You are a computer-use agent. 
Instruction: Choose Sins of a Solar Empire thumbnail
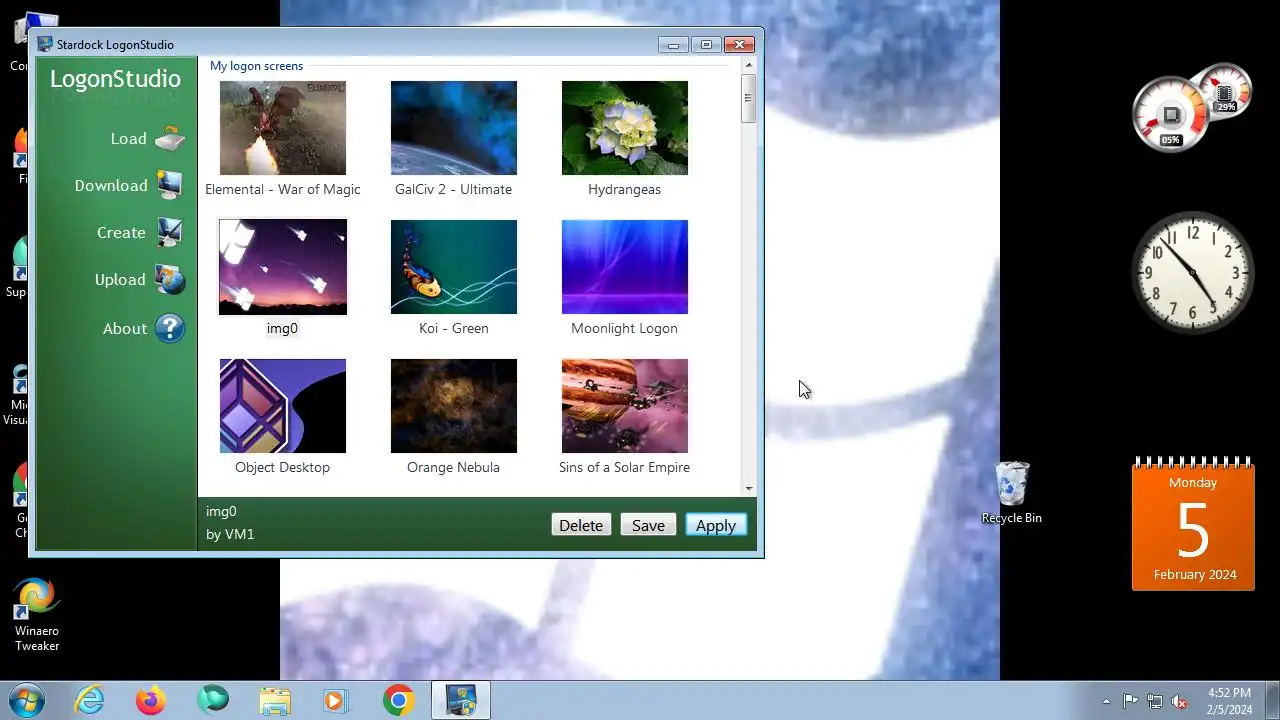(625, 406)
